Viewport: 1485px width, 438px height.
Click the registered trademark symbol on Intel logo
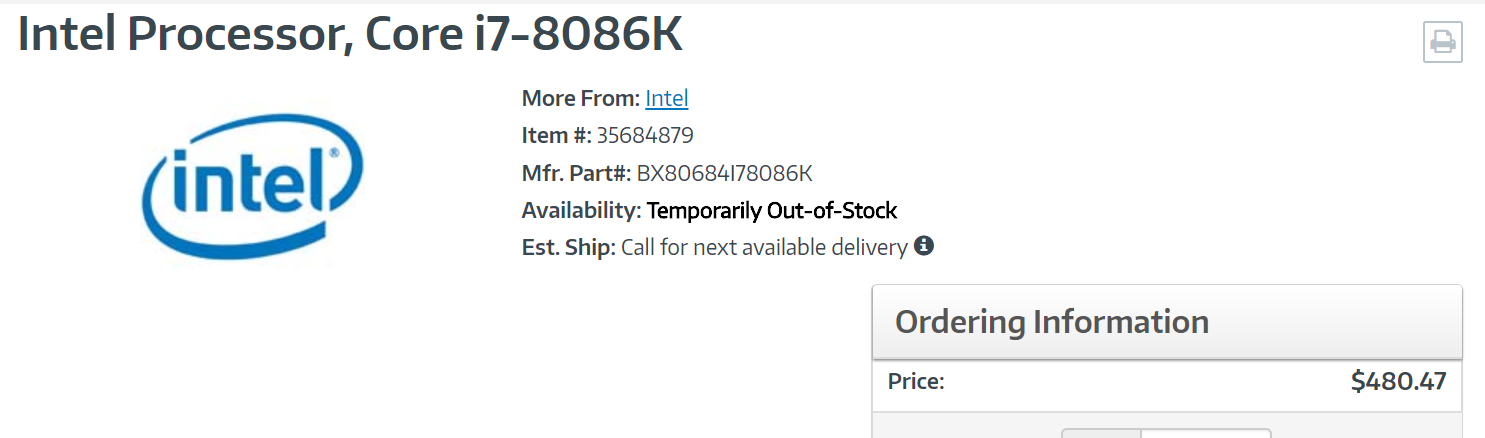point(332,155)
